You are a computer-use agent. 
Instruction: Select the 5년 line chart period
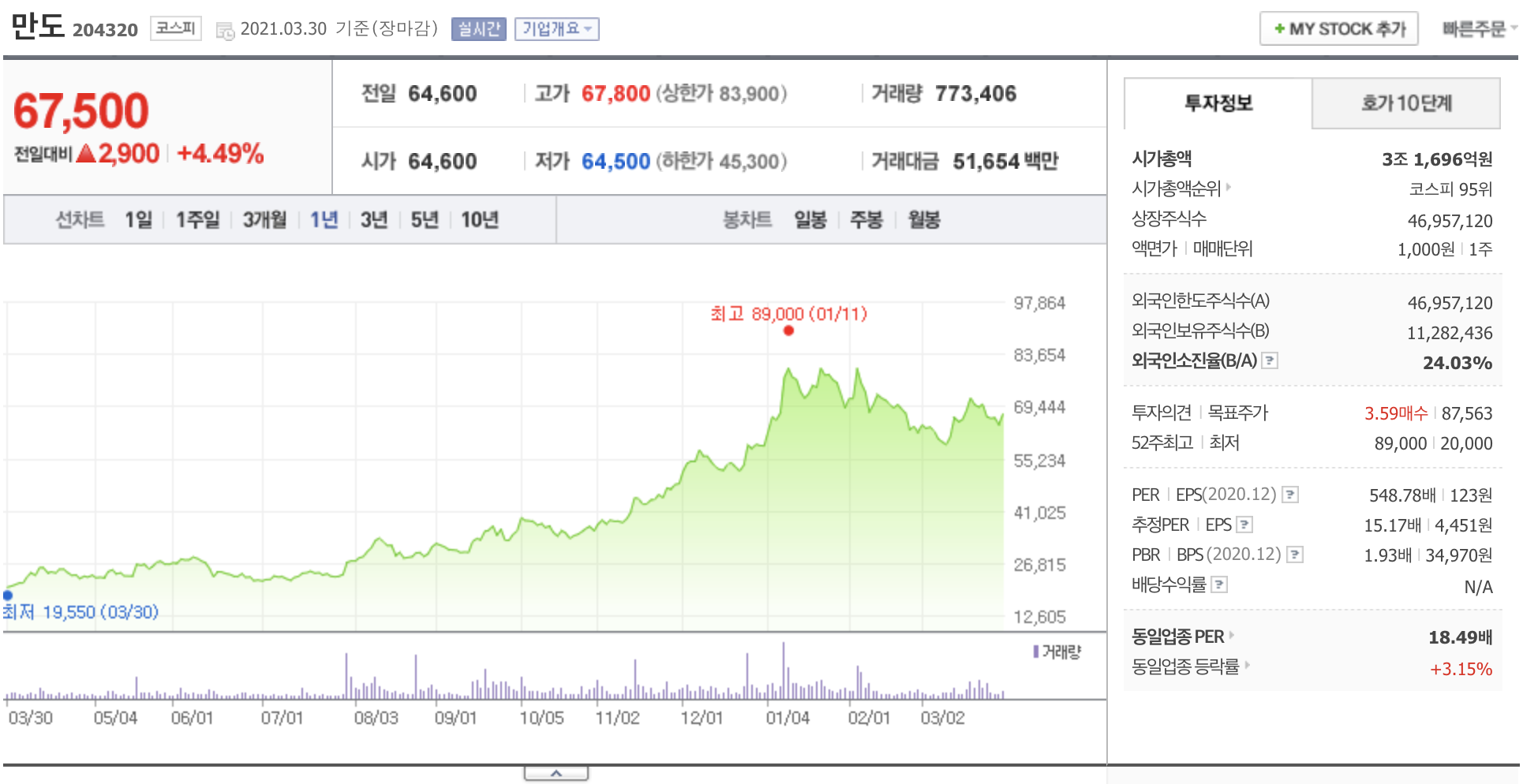point(425,219)
